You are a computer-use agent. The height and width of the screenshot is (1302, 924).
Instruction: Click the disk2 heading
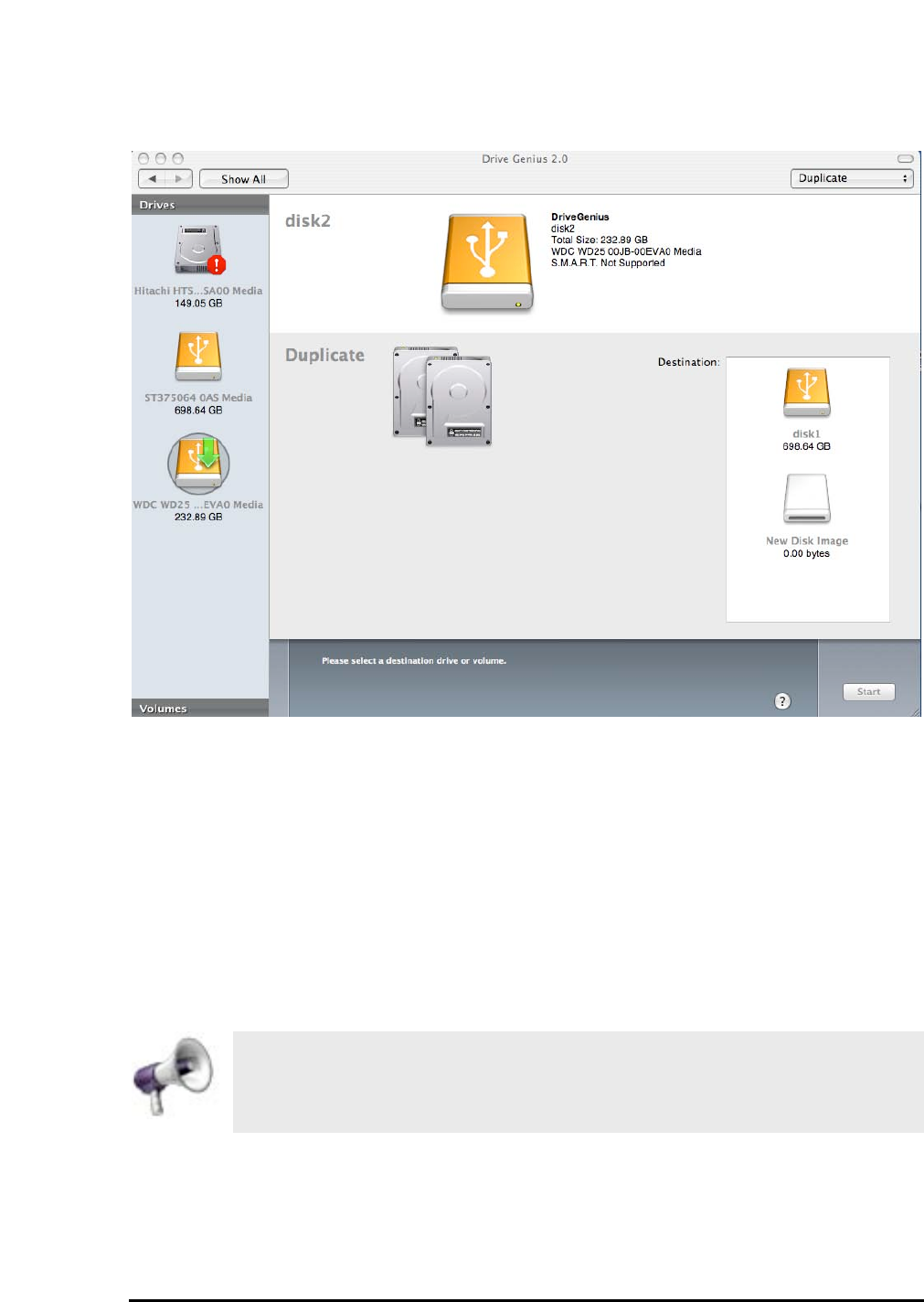308,221
